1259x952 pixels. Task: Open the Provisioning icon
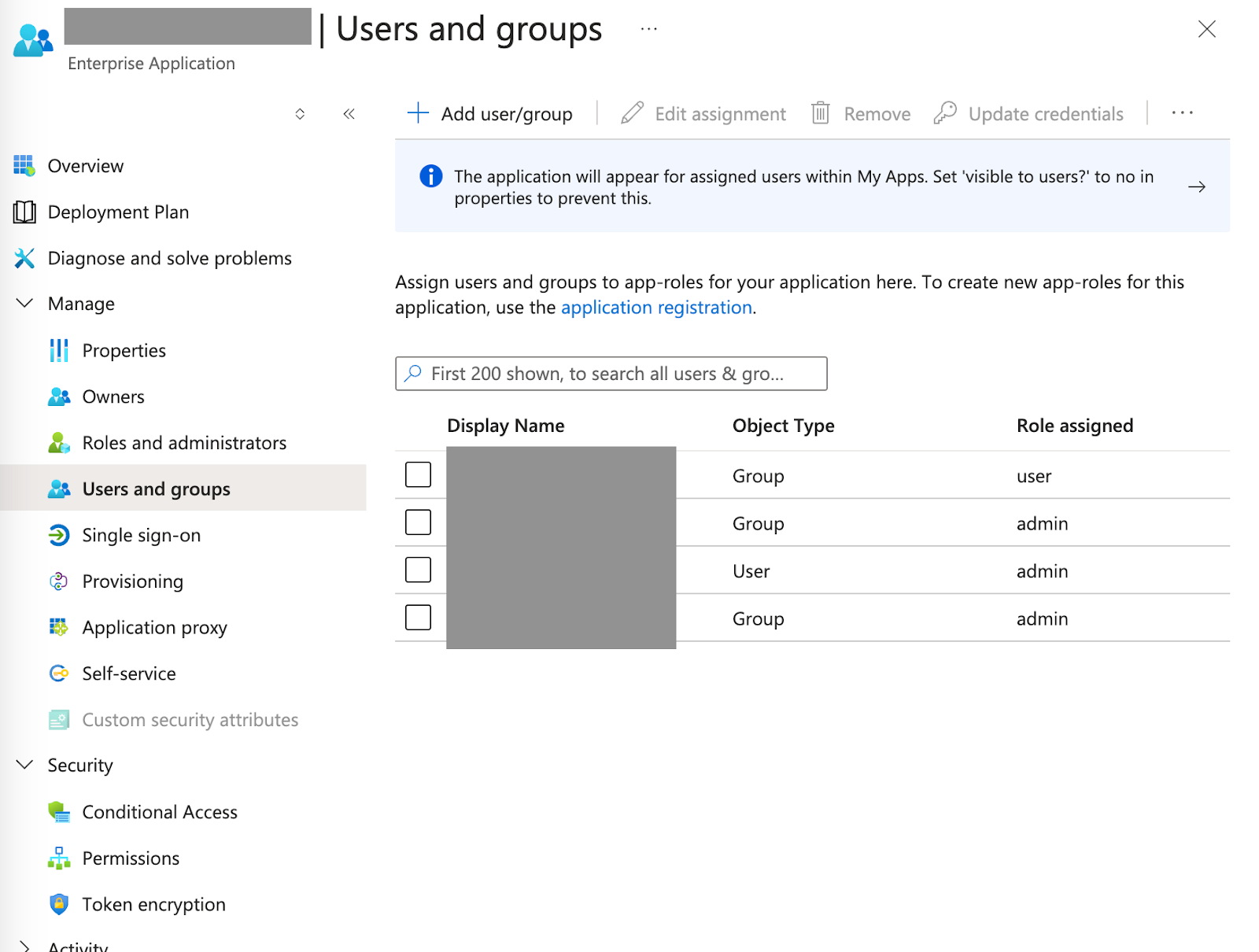[x=59, y=581]
